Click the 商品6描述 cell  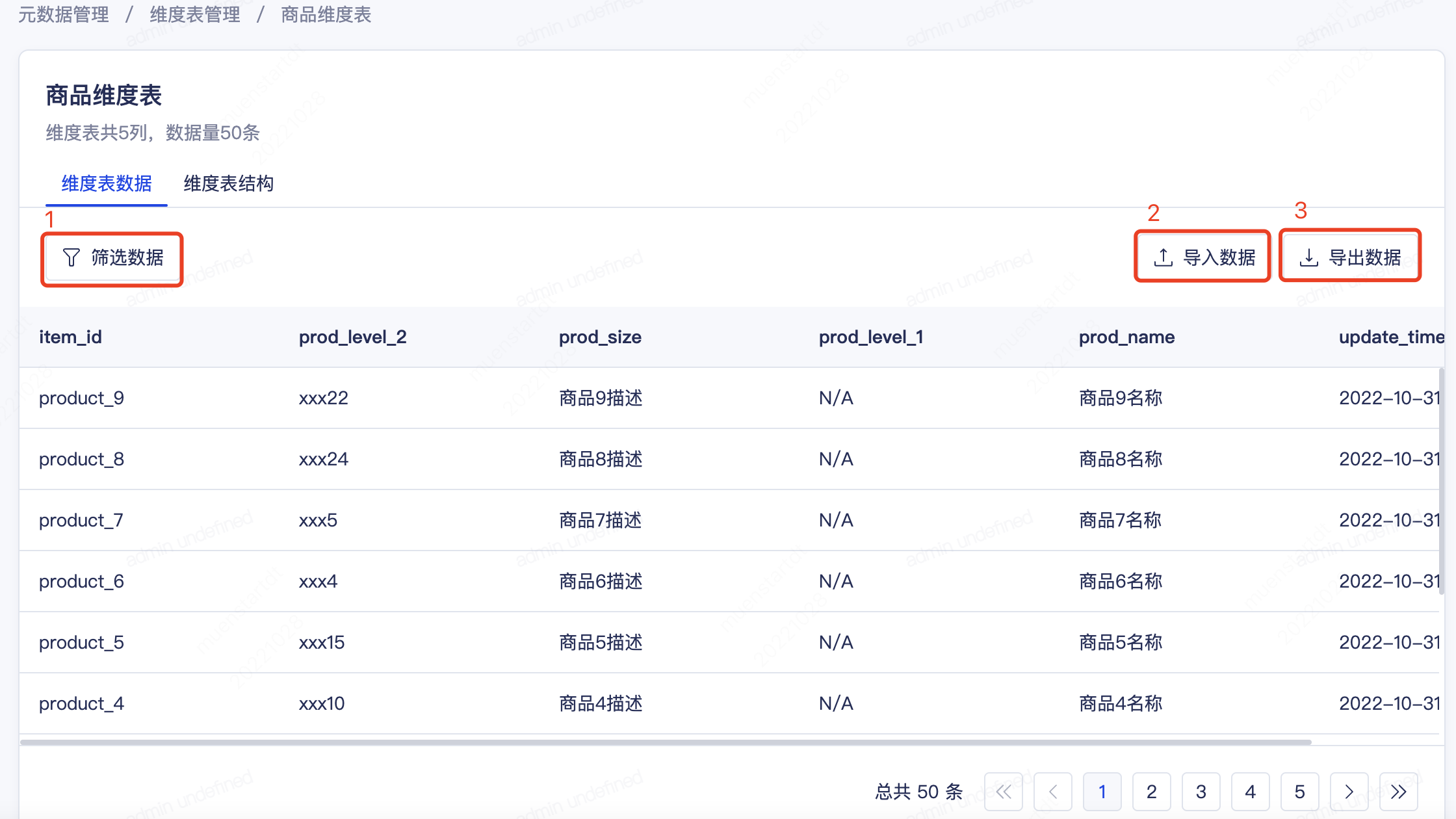point(601,581)
